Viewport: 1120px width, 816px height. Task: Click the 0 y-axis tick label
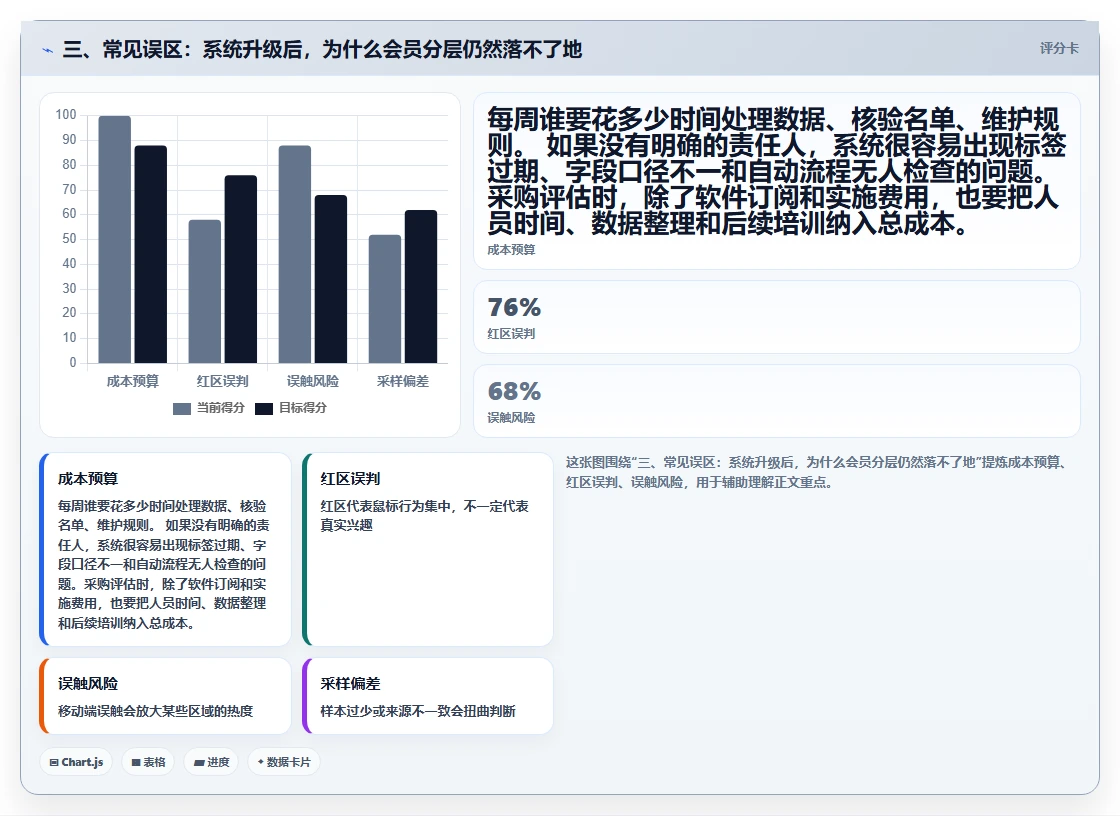(73, 363)
